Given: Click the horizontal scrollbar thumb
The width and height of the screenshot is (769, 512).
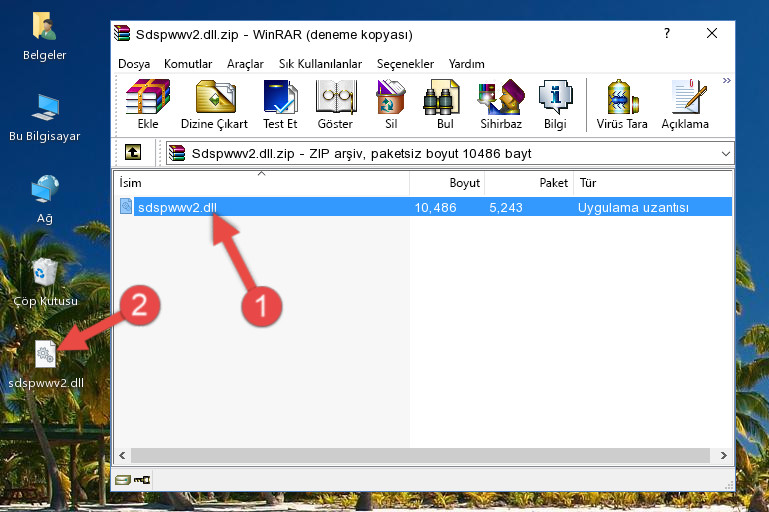Looking at the screenshot, I should (x=420, y=455).
